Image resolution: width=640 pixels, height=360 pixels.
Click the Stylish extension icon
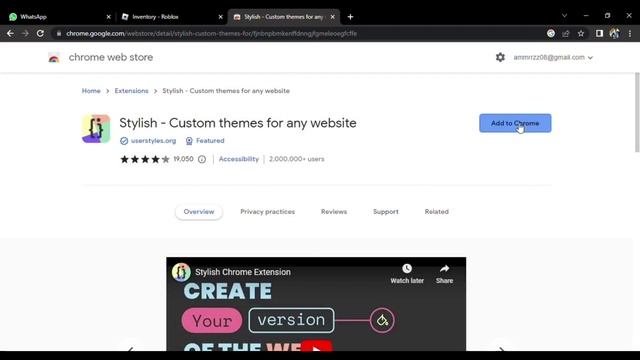point(96,129)
